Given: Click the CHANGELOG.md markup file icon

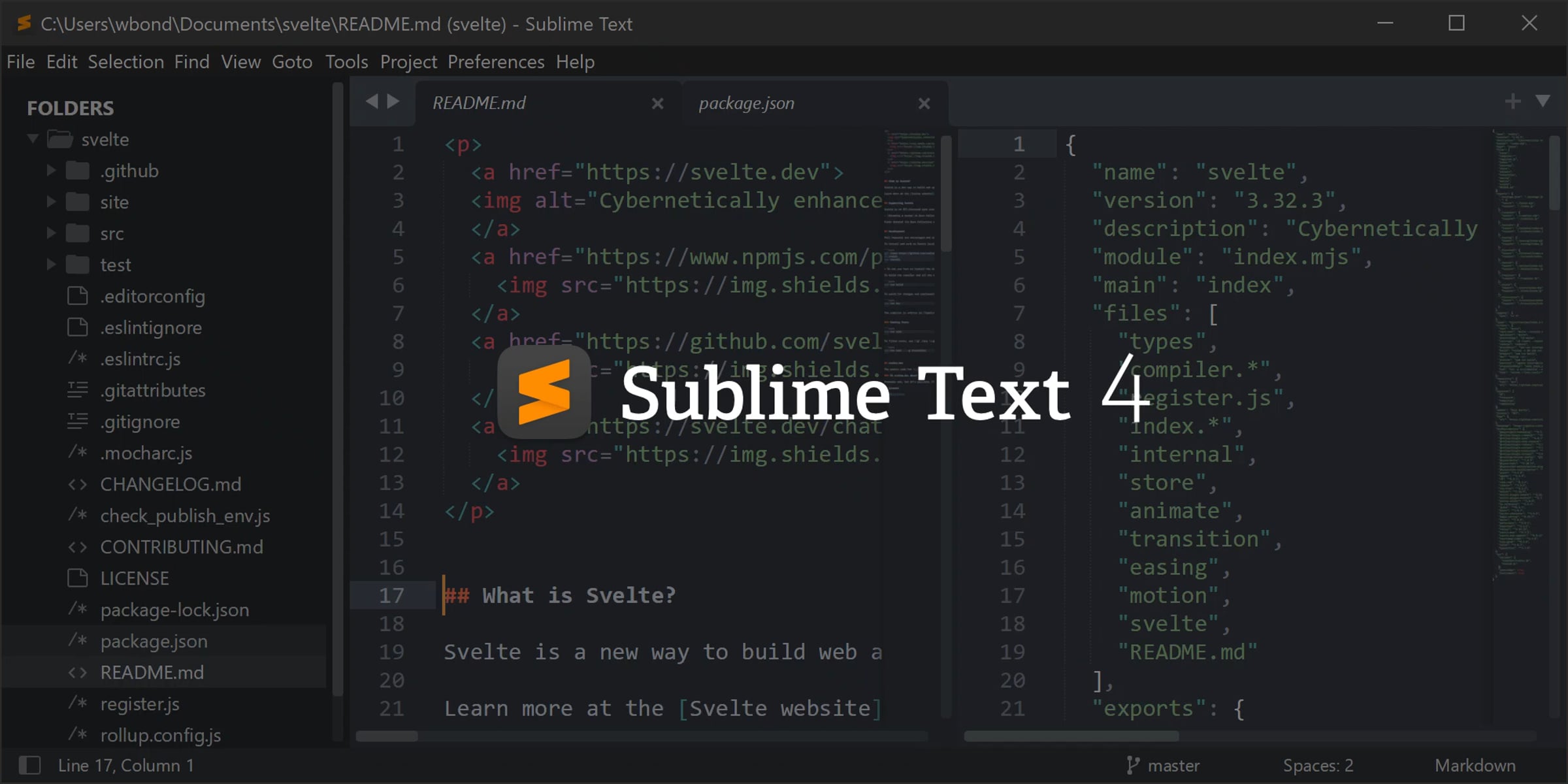Looking at the screenshot, I should pos(78,484).
